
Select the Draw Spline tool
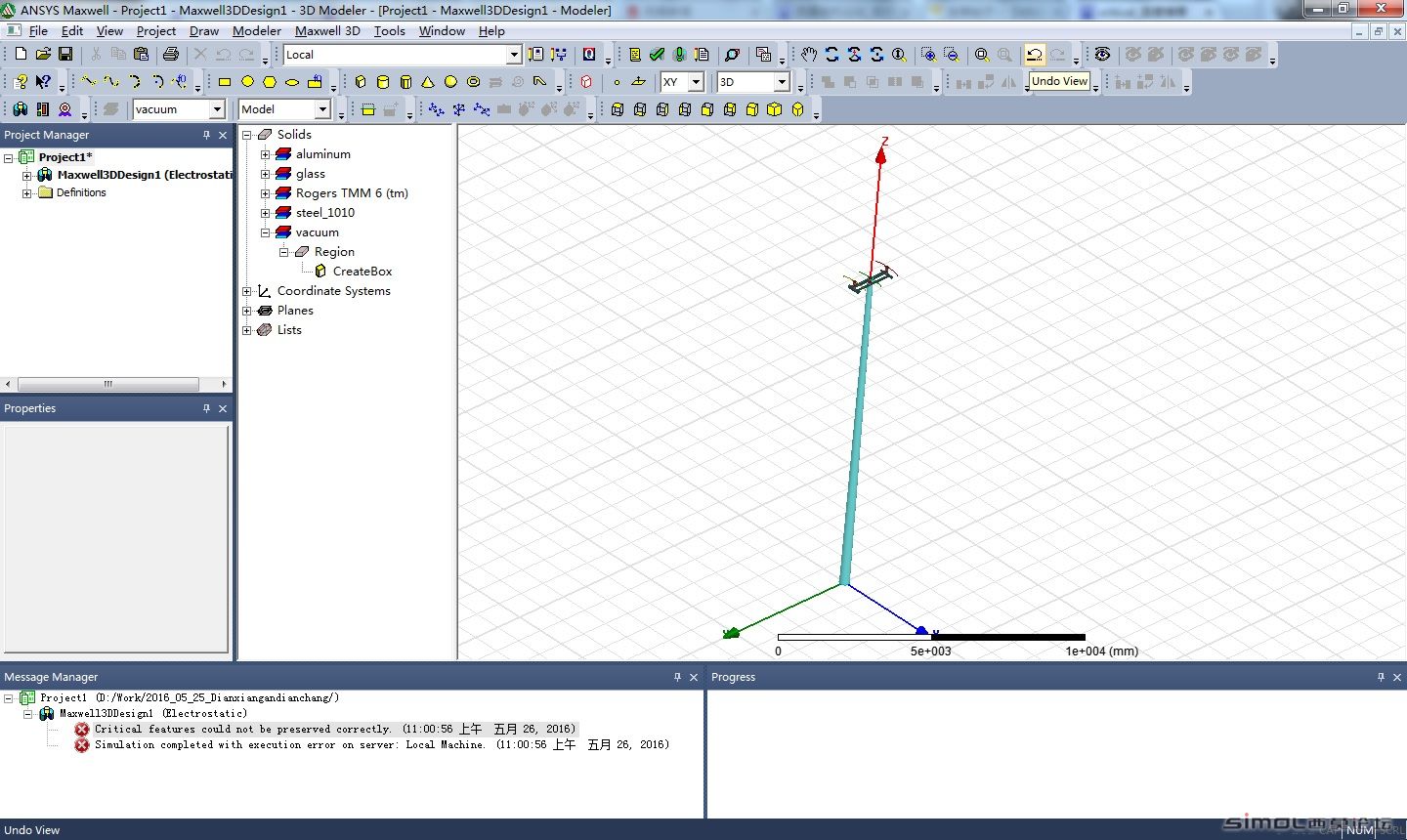[111, 82]
